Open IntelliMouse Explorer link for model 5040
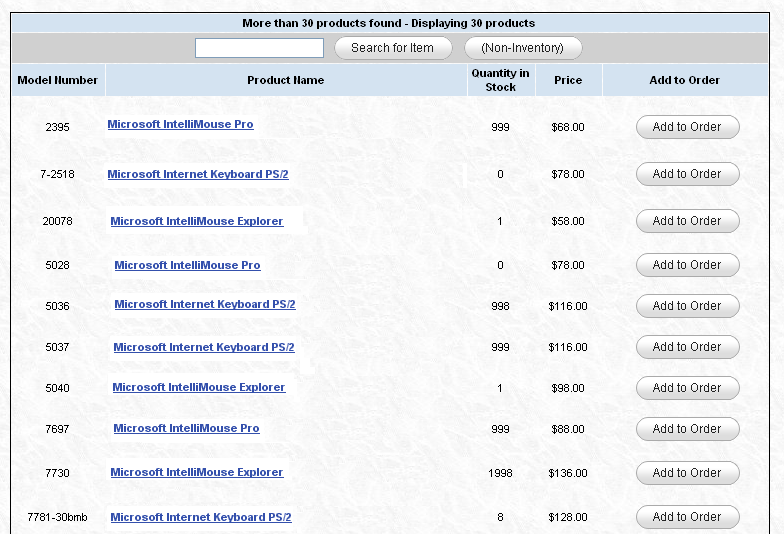The image size is (784, 534). pyautogui.click(x=199, y=387)
